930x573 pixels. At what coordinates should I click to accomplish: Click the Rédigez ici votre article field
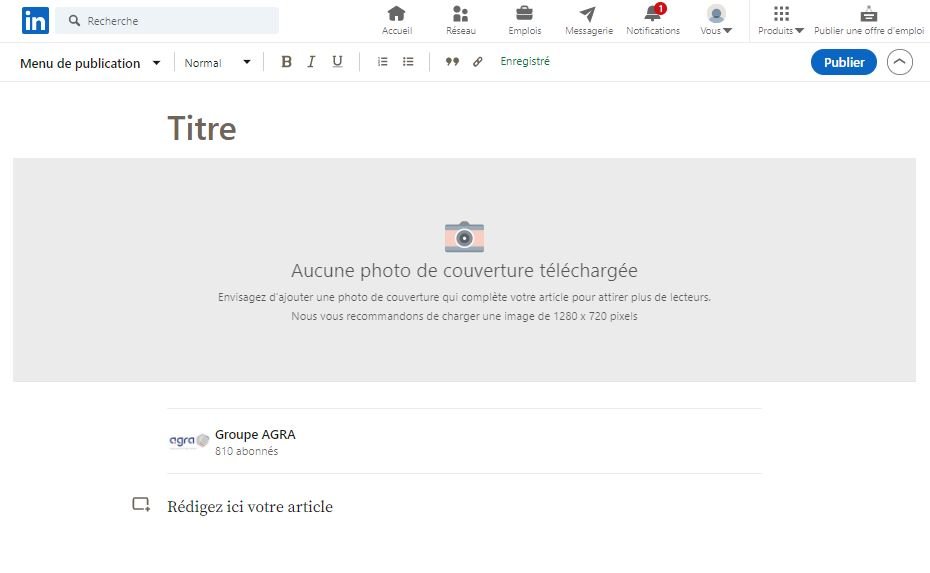[250, 507]
